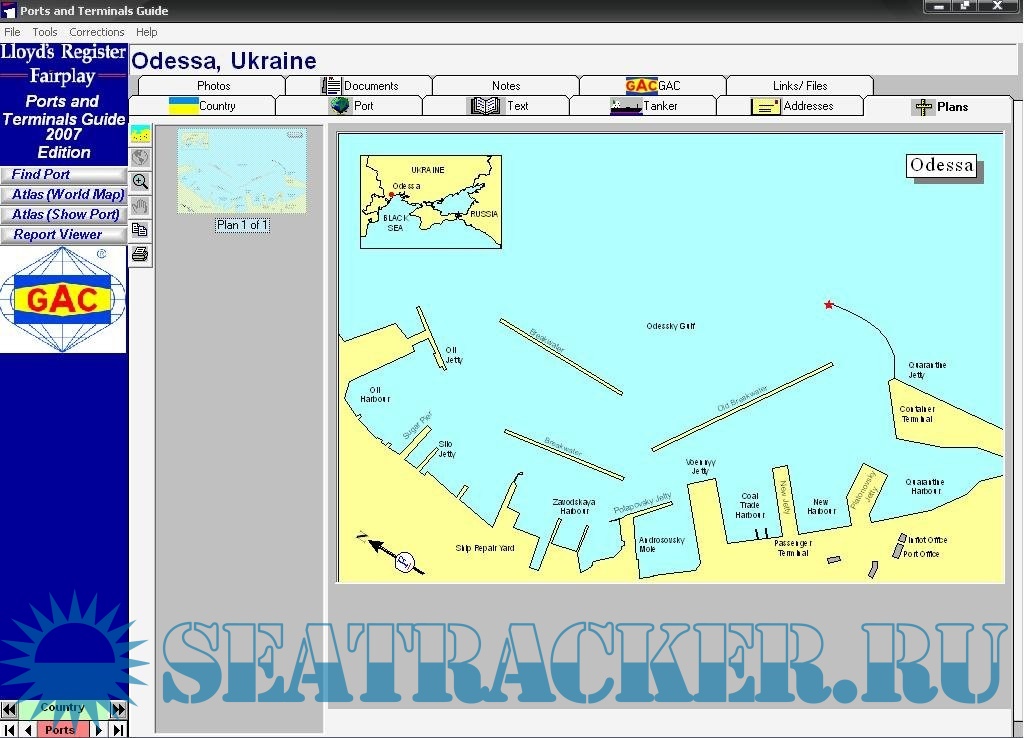Click the map plan view icon

click(x=140, y=134)
